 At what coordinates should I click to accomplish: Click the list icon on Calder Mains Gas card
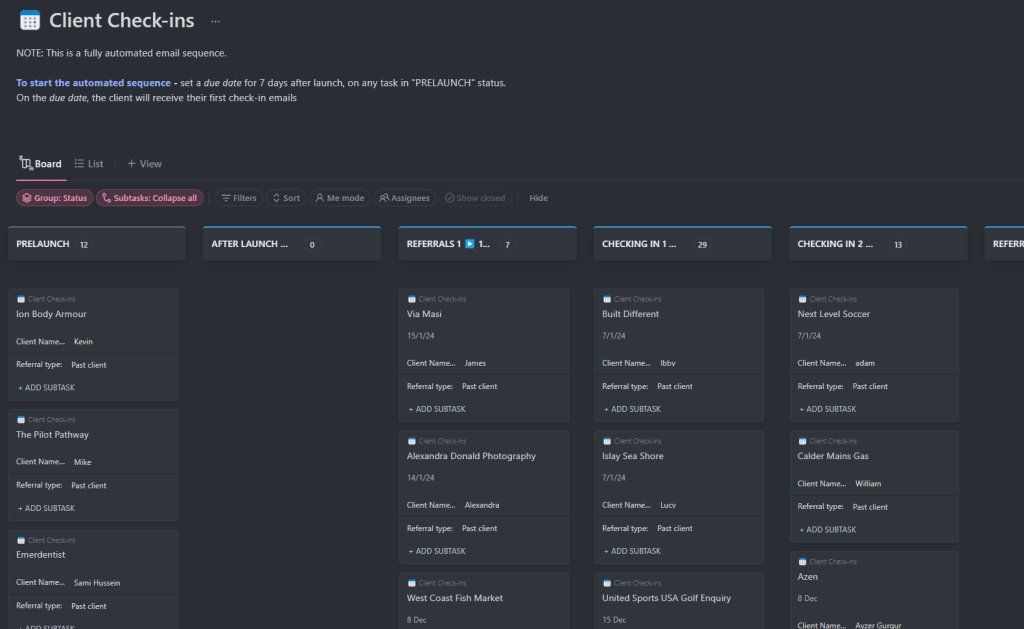(x=802, y=441)
